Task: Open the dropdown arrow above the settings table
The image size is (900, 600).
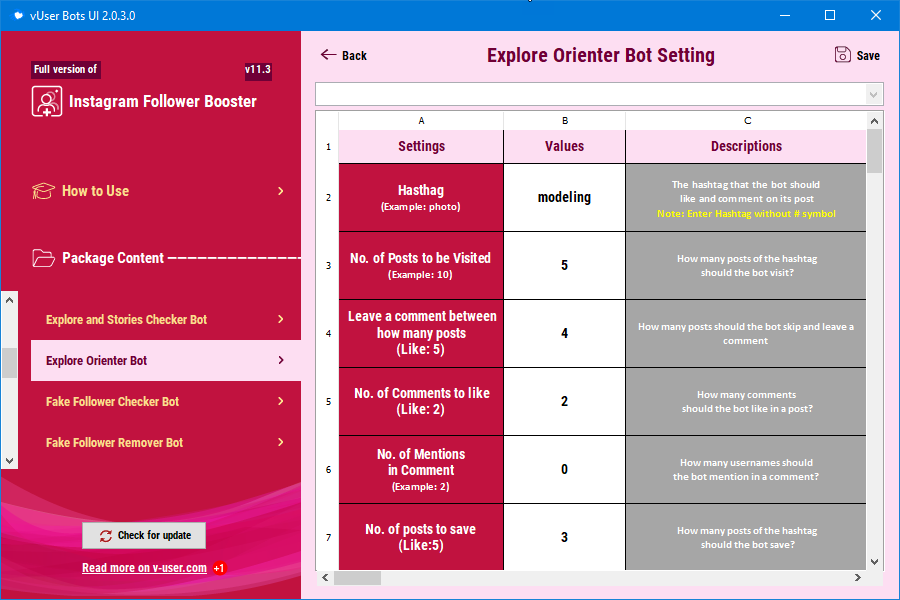Action: click(873, 94)
